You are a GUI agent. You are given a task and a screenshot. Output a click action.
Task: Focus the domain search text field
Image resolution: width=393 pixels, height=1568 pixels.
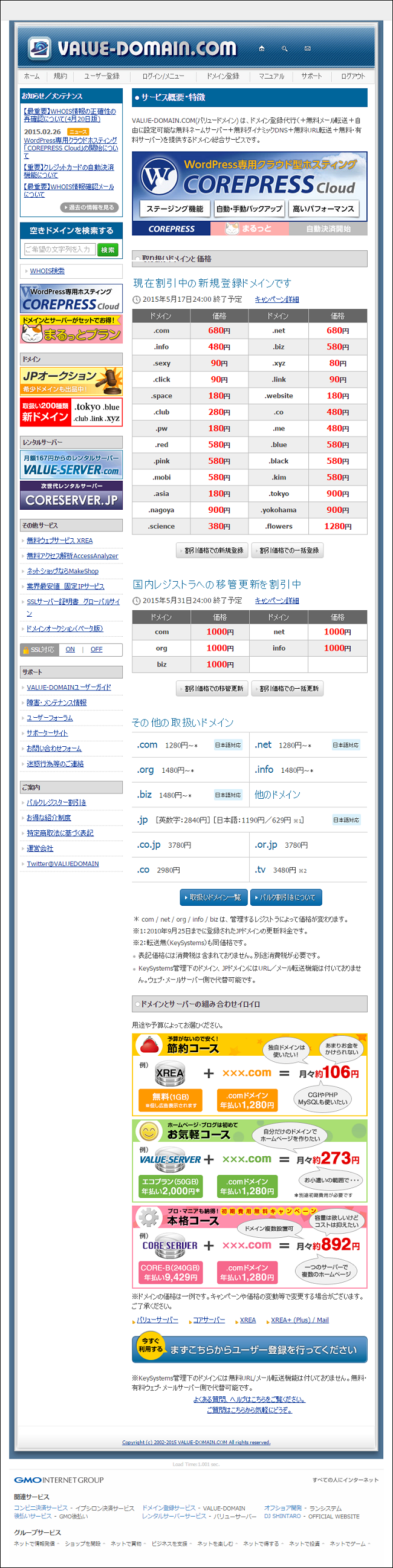60,250
